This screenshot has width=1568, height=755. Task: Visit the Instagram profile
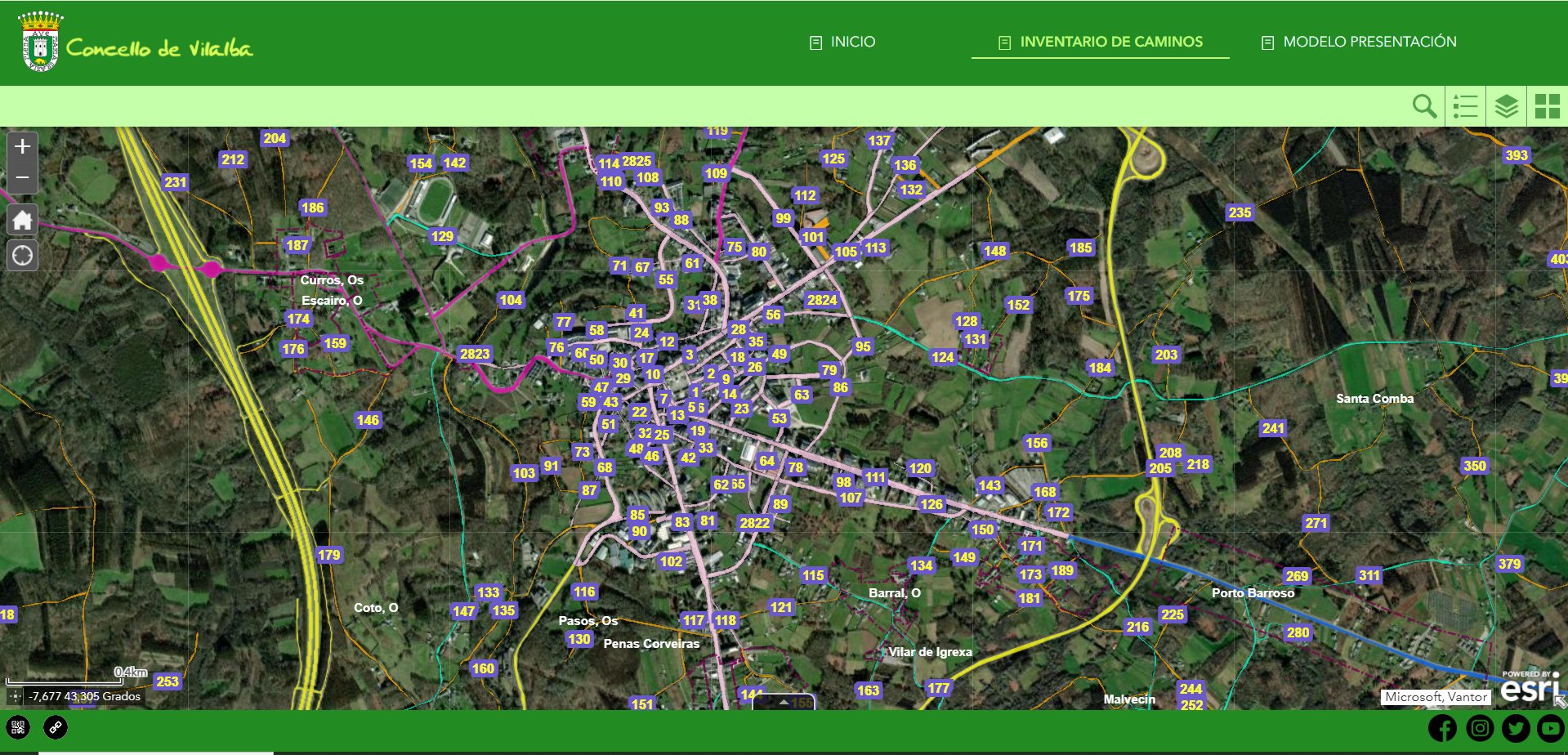pos(1479,728)
